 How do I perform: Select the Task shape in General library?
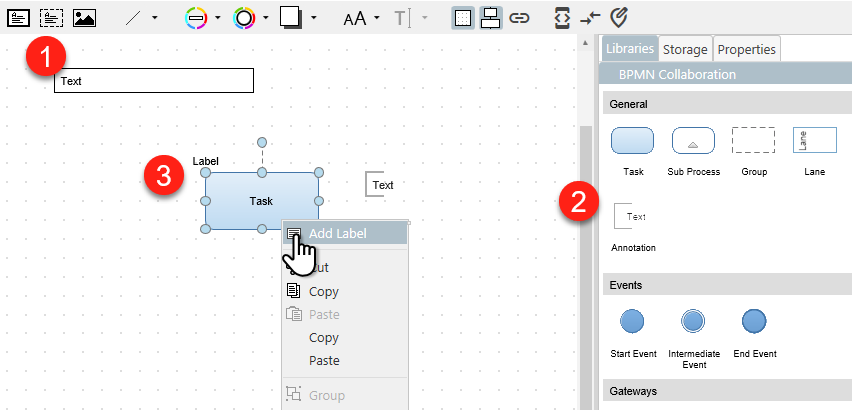pyautogui.click(x=632, y=141)
